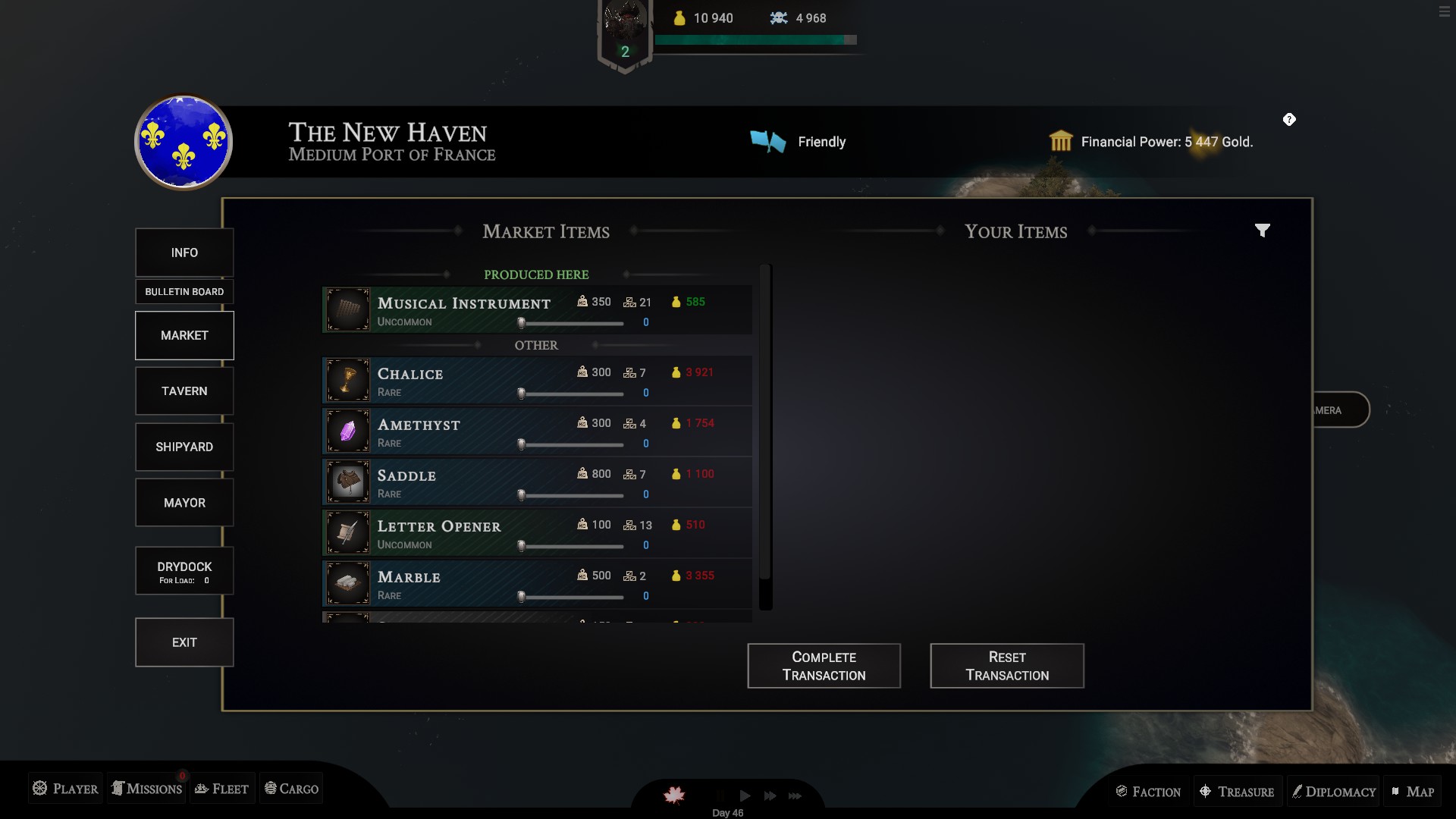Click the maple leaf season icon

[x=674, y=795]
